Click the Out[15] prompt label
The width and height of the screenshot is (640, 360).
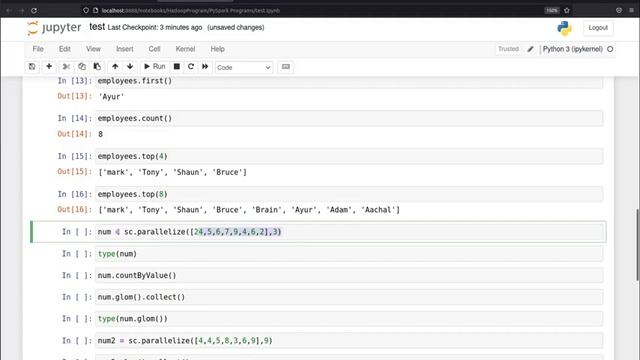click(x=75, y=171)
